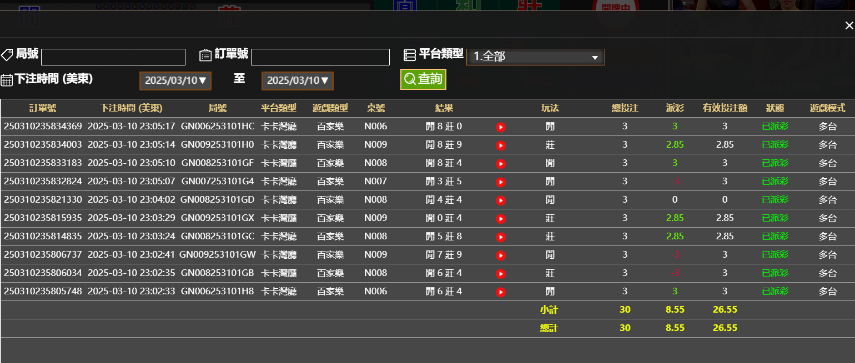Focus the 局號 input field
Image resolution: width=855 pixels, height=363 pixels.
pyautogui.click(x=113, y=57)
